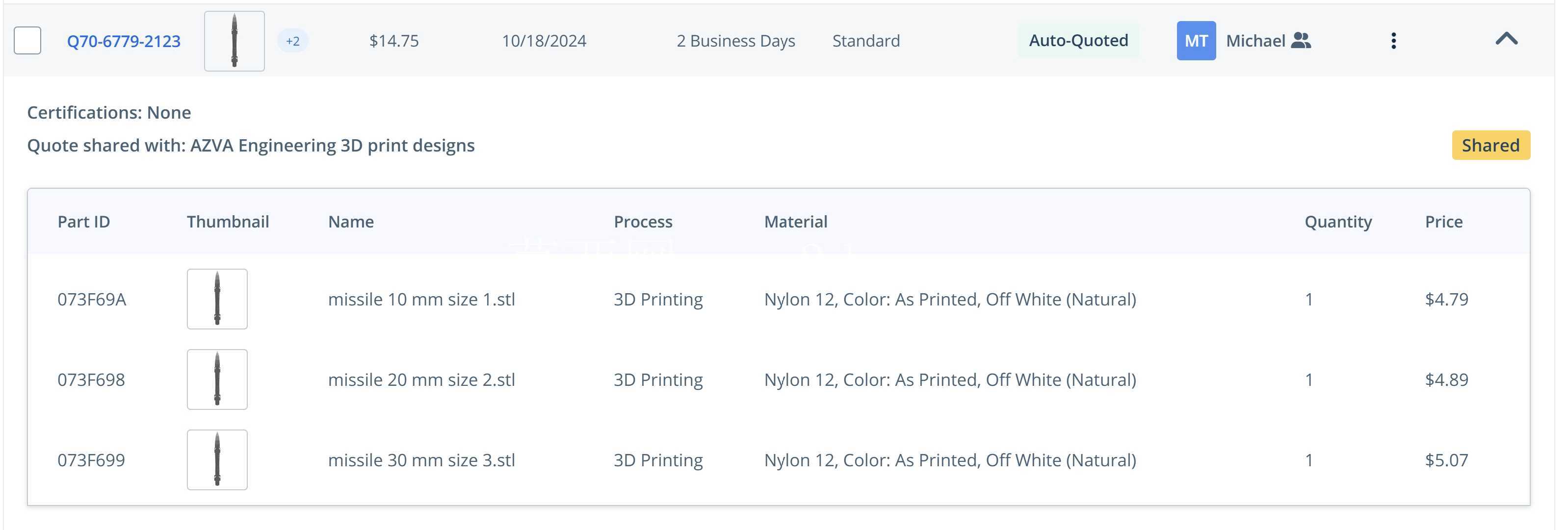Click the 3D Printing process of part 073F69A
1568x530 pixels.
coord(658,300)
